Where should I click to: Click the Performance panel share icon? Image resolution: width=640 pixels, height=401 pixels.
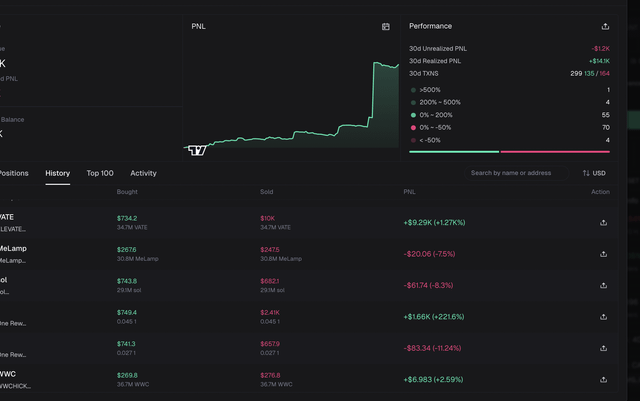(x=604, y=27)
